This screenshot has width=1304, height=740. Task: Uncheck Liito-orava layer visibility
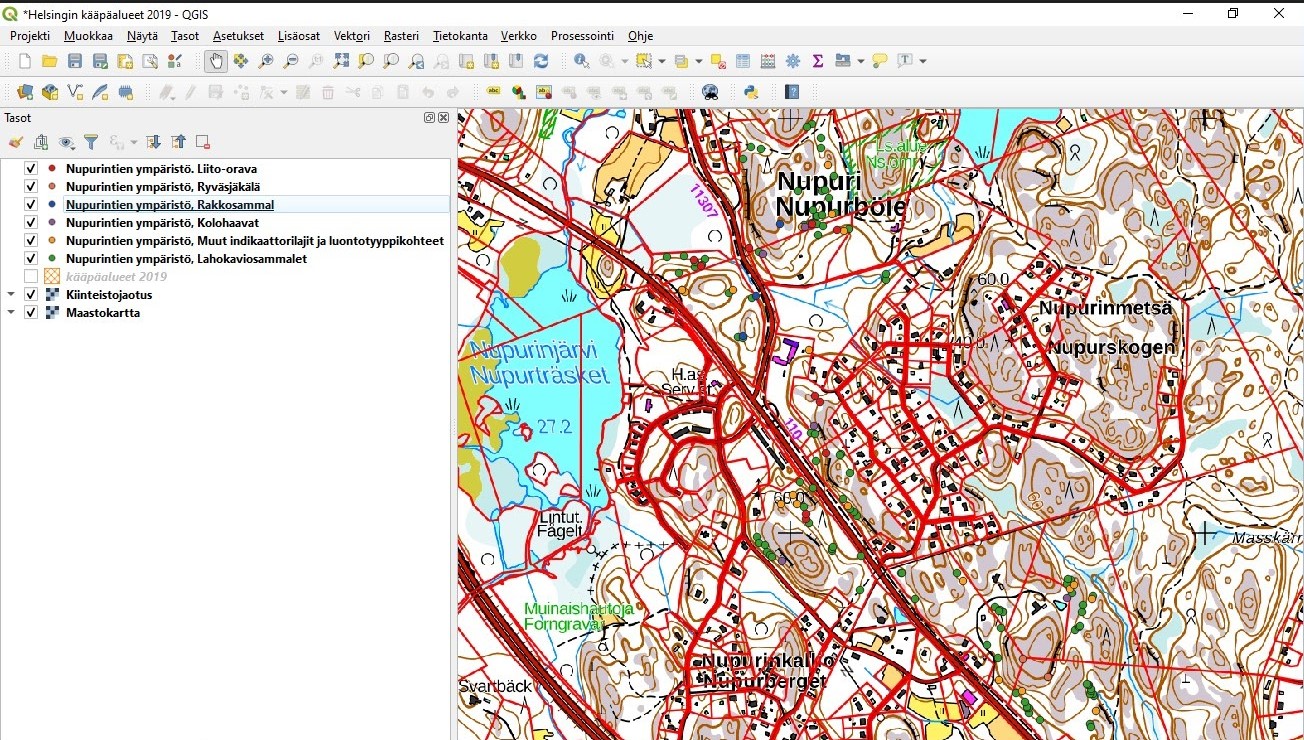coord(31,169)
